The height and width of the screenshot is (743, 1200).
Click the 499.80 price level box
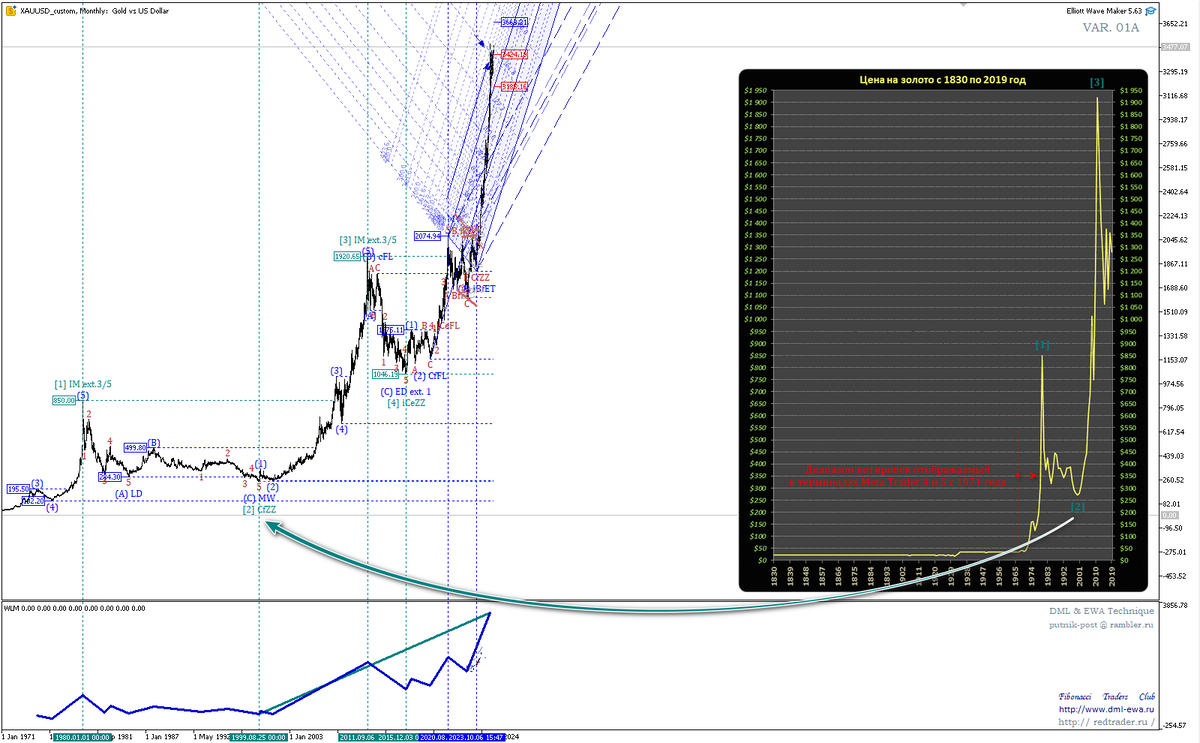pyautogui.click(x=134, y=447)
